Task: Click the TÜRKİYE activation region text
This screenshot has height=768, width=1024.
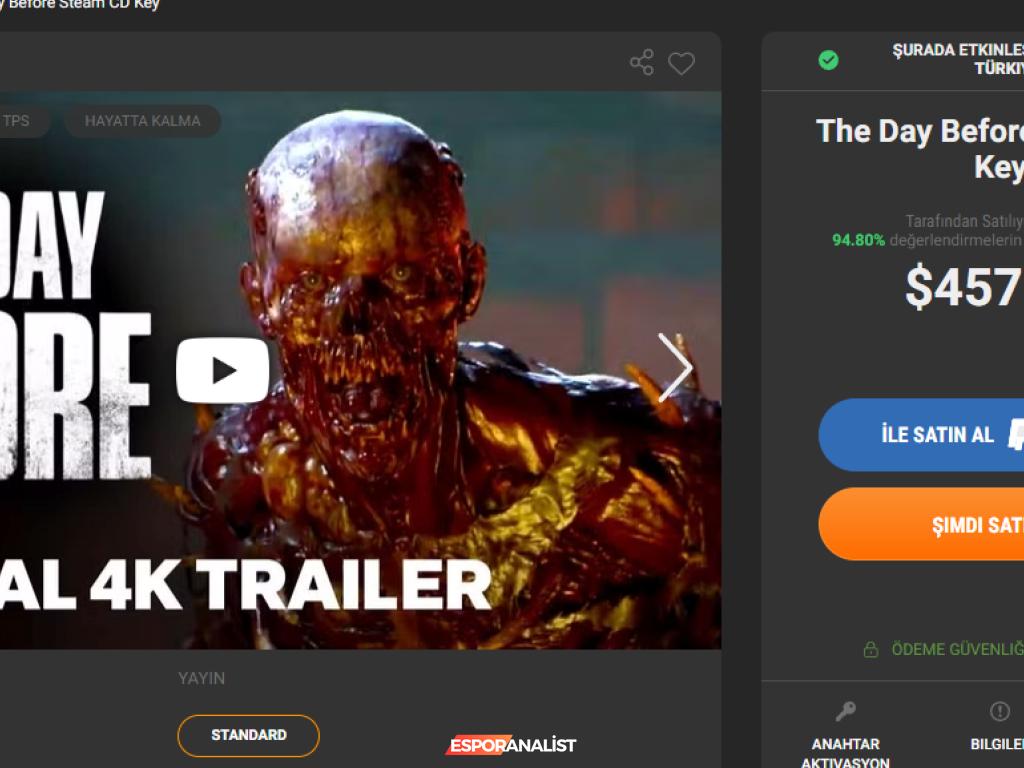Action: [x=998, y=69]
